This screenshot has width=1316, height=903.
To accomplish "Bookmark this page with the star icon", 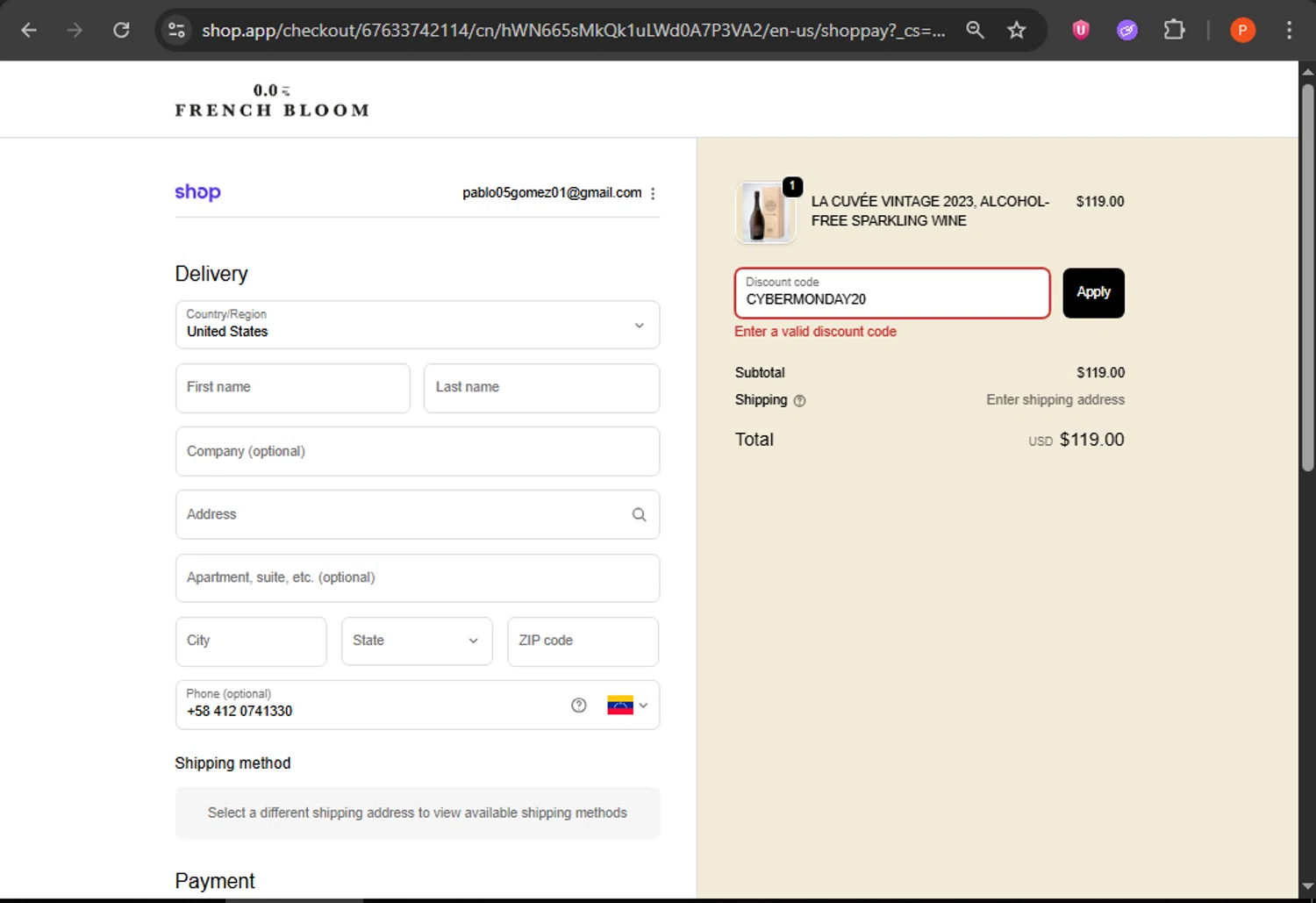I will (x=1017, y=31).
